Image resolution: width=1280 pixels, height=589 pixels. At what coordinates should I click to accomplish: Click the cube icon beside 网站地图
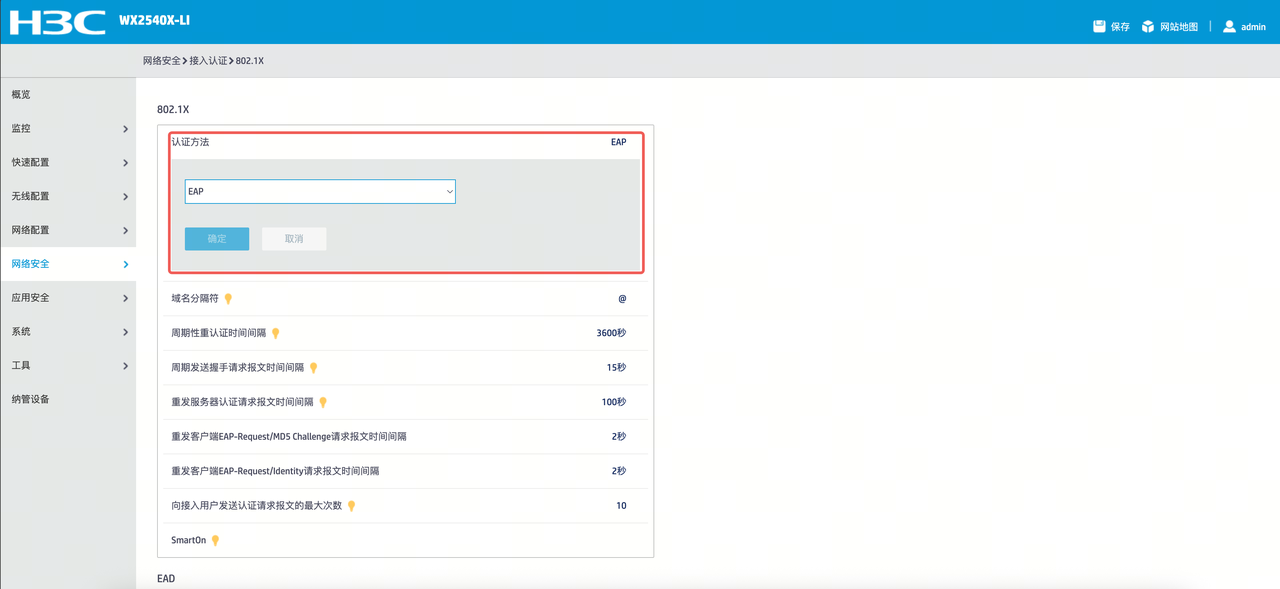tap(1148, 26)
